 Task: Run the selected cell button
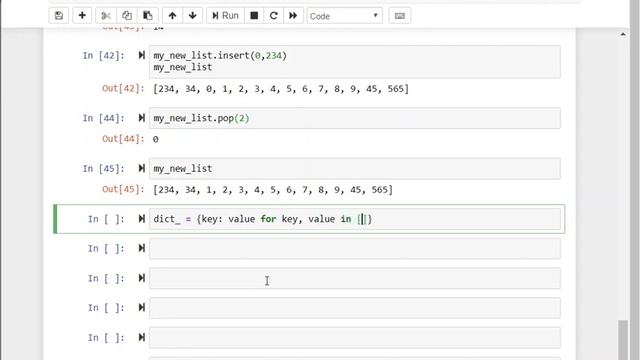click(225, 16)
